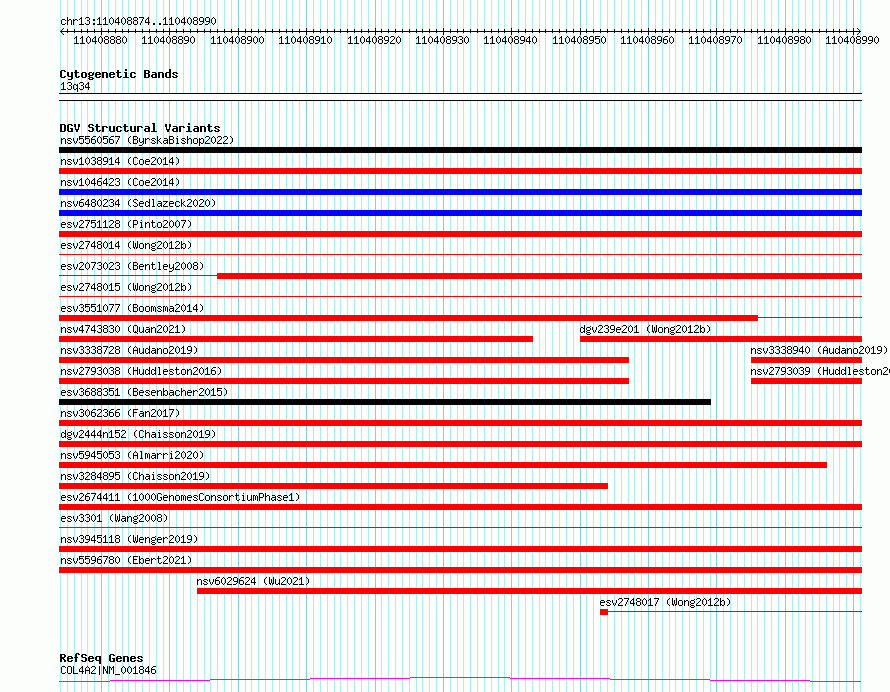The image size is (890, 692).
Task: Click ruler position 110408920
Action: point(374,40)
